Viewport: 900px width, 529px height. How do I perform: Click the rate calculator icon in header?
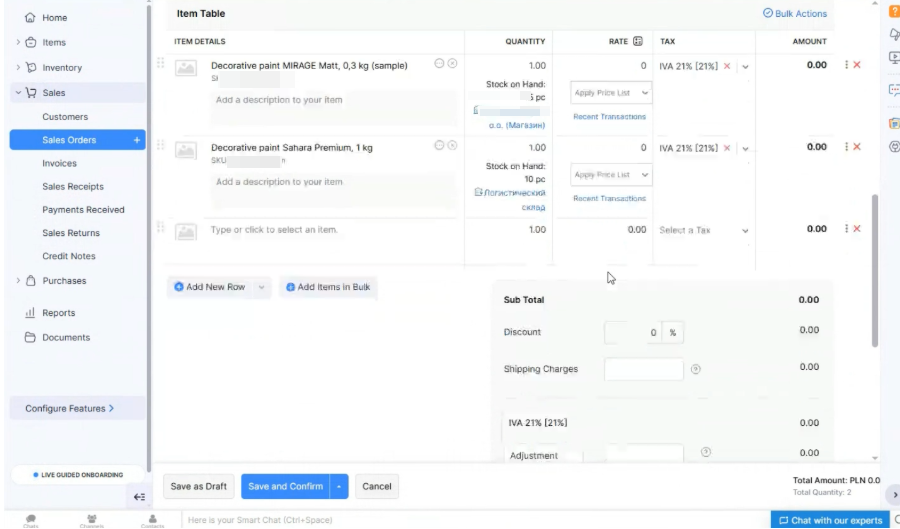(x=638, y=41)
